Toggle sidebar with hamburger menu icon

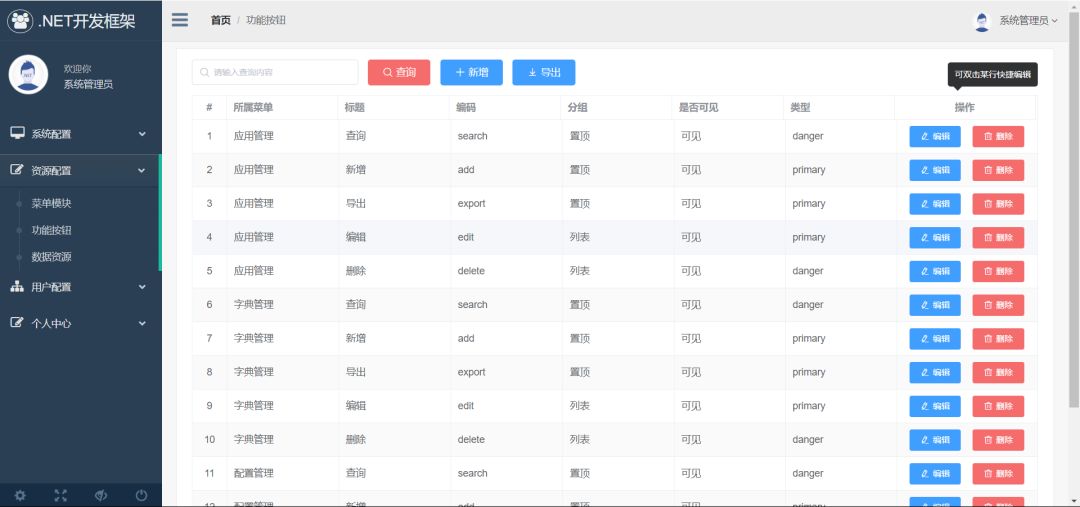pyautogui.click(x=180, y=20)
